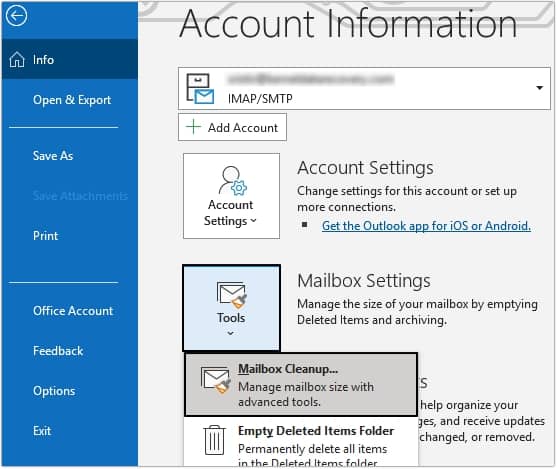Click the Mailbox Cleanup envelope icon
The height and width of the screenshot is (469, 557).
(x=216, y=380)
